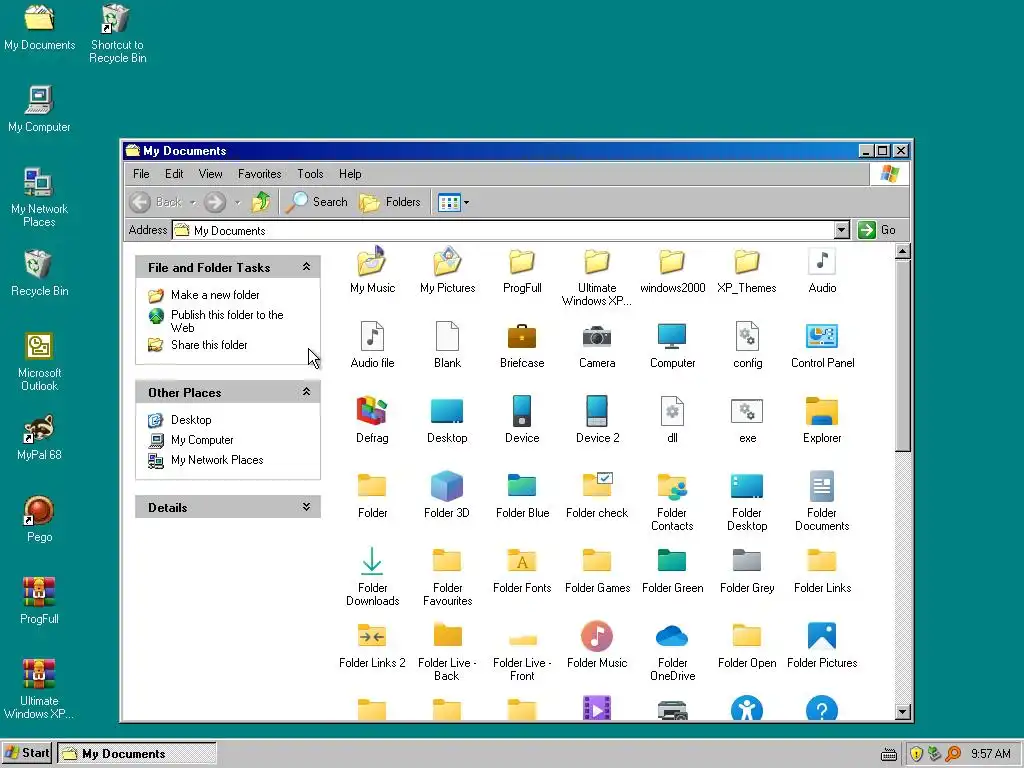Select the Folder Green icon
1024x768 pixels.
point(672,562)
